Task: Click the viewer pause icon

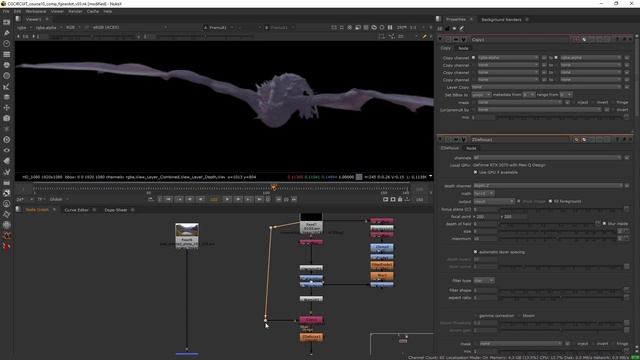Action: tap(390, 27)
